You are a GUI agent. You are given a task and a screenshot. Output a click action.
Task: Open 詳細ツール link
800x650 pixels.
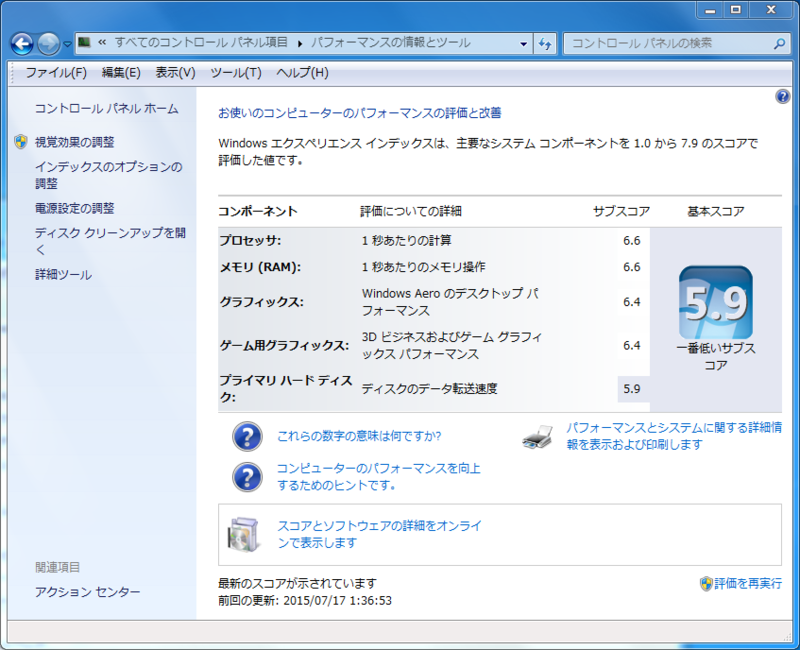[63, 275]
